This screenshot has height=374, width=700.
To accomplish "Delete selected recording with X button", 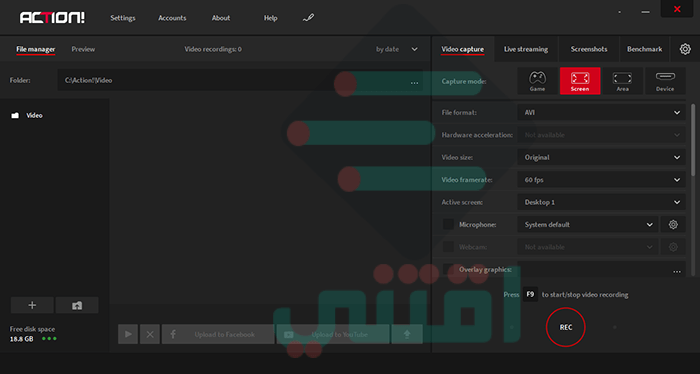I will pyautogui.click(x=150, y=334).
